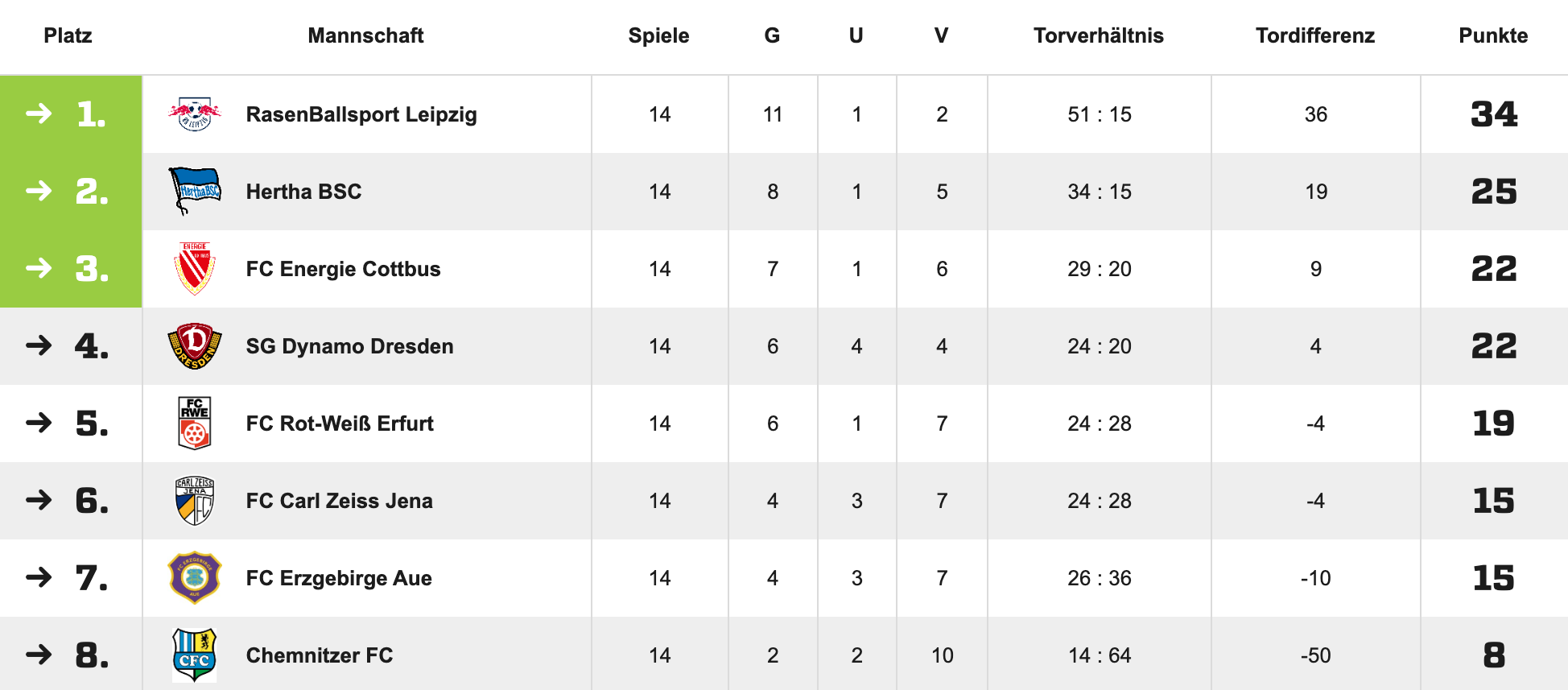Click the RasenBallsport Leipzig club crest
The height and width of the screenshot is (690, 1568).
click(x=195, y=114)
